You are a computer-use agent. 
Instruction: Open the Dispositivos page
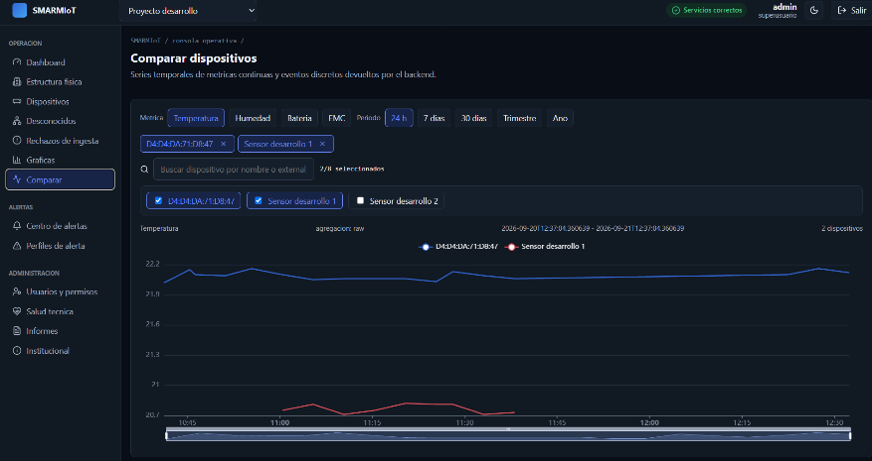pyautogui.click(x=60, y=101)
